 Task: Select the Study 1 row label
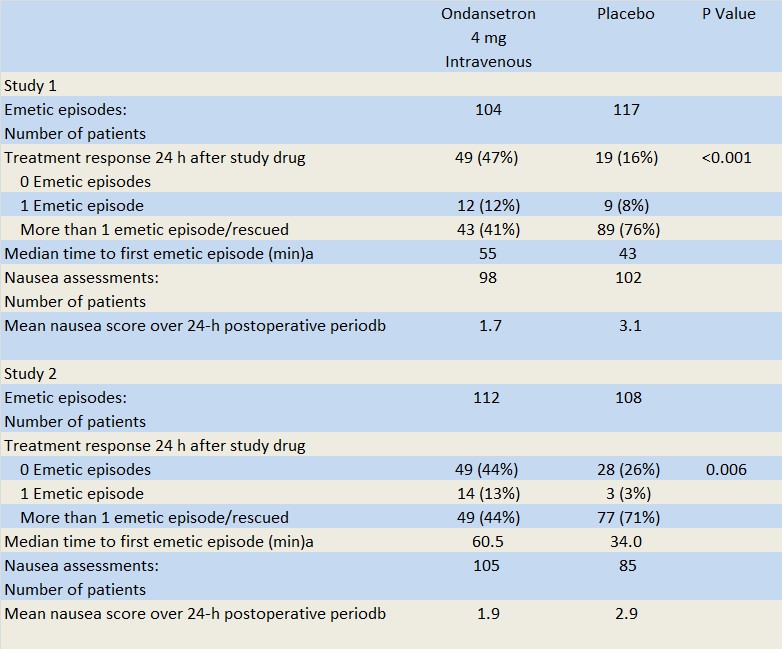(31, 86)
